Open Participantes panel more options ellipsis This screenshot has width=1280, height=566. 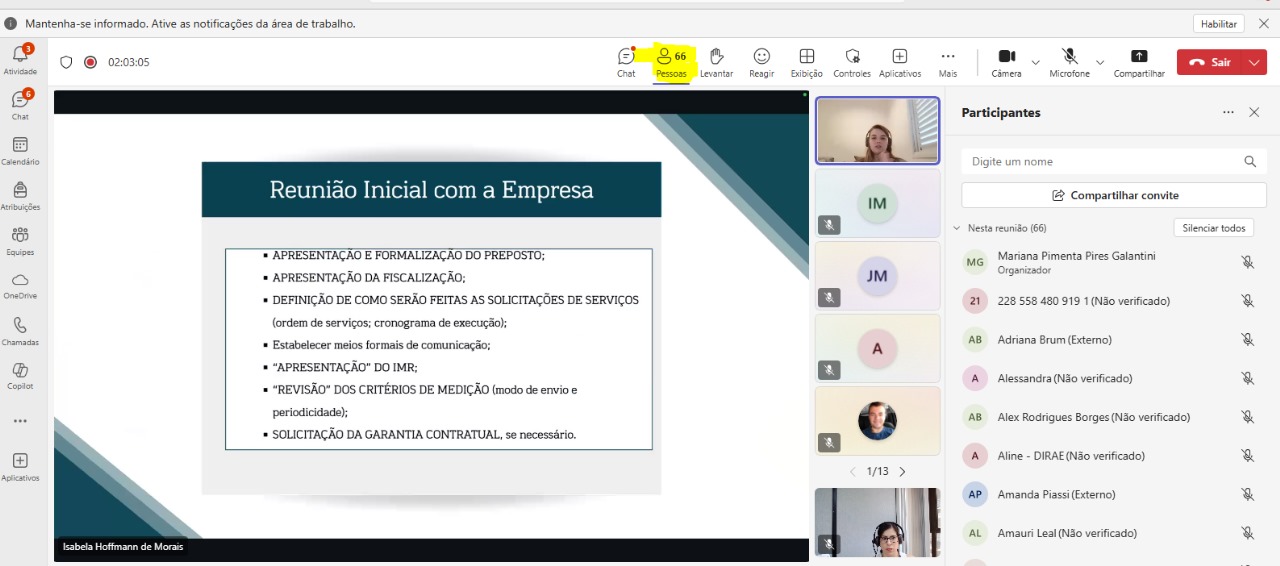[1228, 113]
